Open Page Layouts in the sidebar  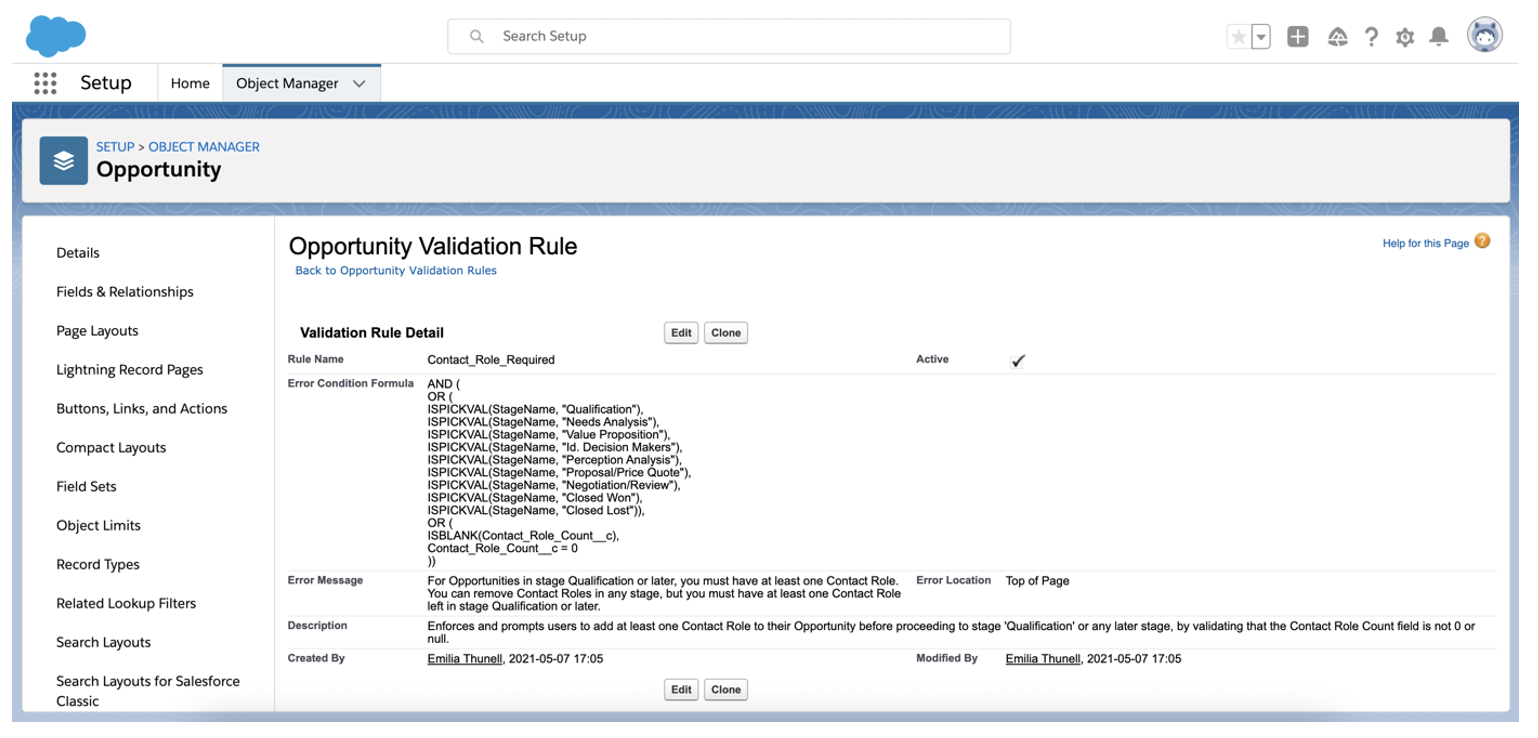(97, 331)
